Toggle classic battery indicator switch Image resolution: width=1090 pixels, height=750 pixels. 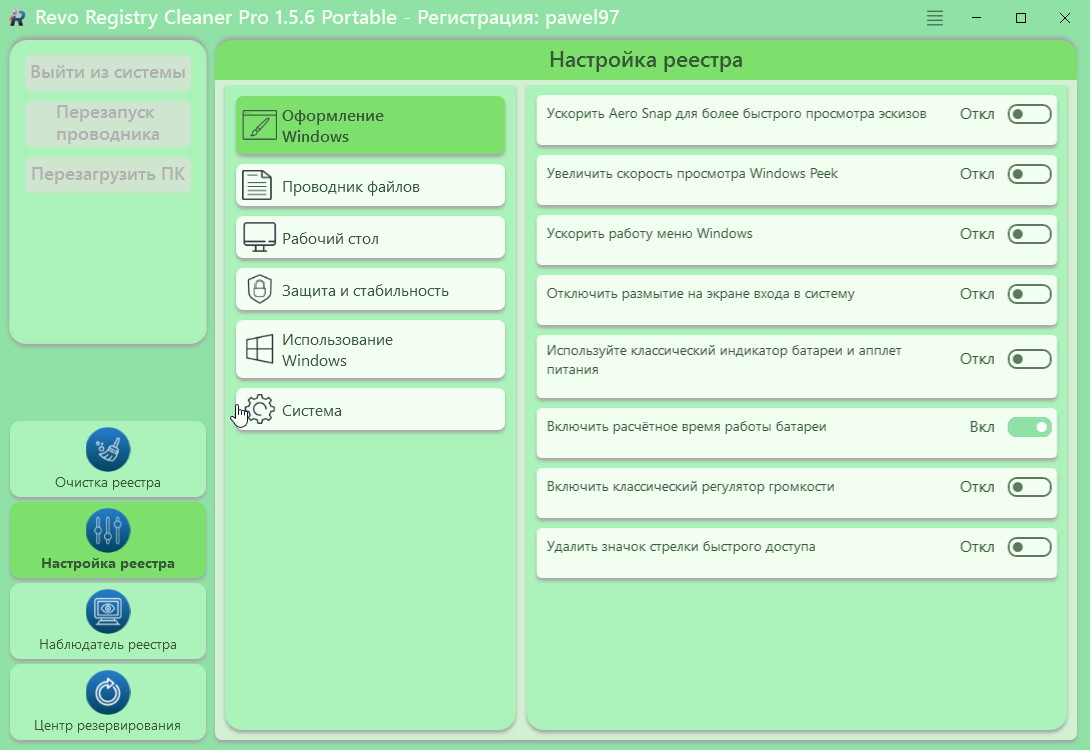coord(1030,359)
